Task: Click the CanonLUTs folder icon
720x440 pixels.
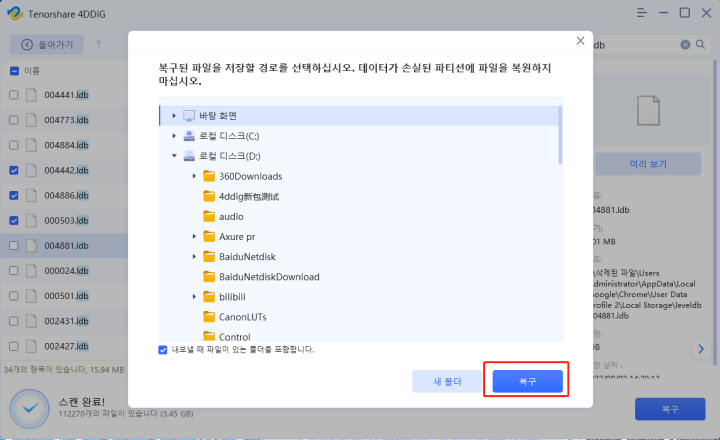Action: point(209,317)
